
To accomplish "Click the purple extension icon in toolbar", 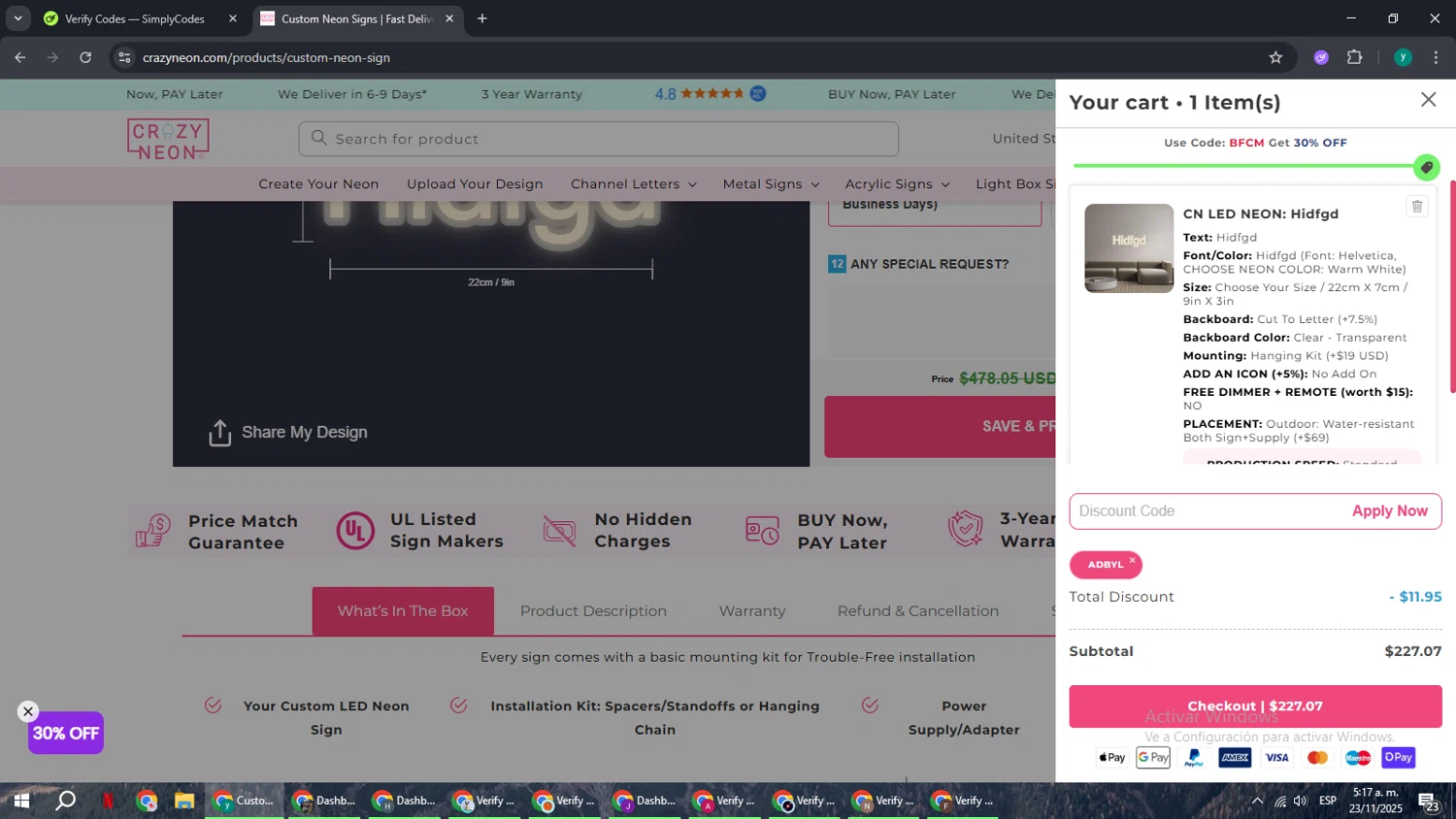I will coord(1321,58).
